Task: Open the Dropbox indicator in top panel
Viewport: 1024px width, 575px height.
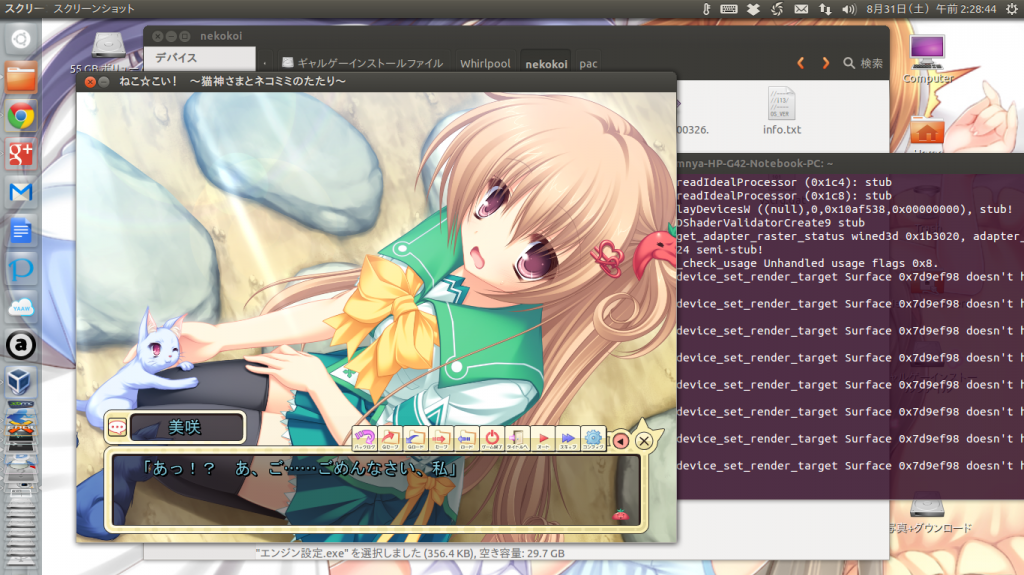Action: click(753, 9)
